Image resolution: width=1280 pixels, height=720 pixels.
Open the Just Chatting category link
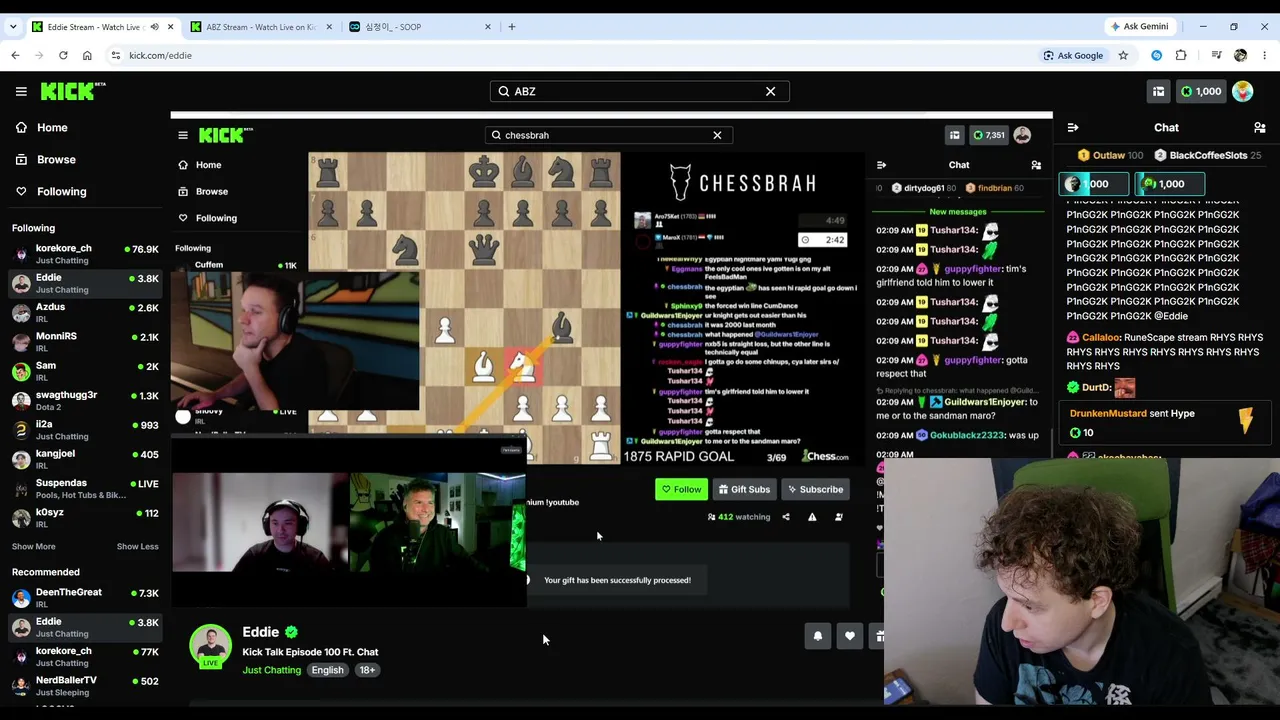click(271, 670)
